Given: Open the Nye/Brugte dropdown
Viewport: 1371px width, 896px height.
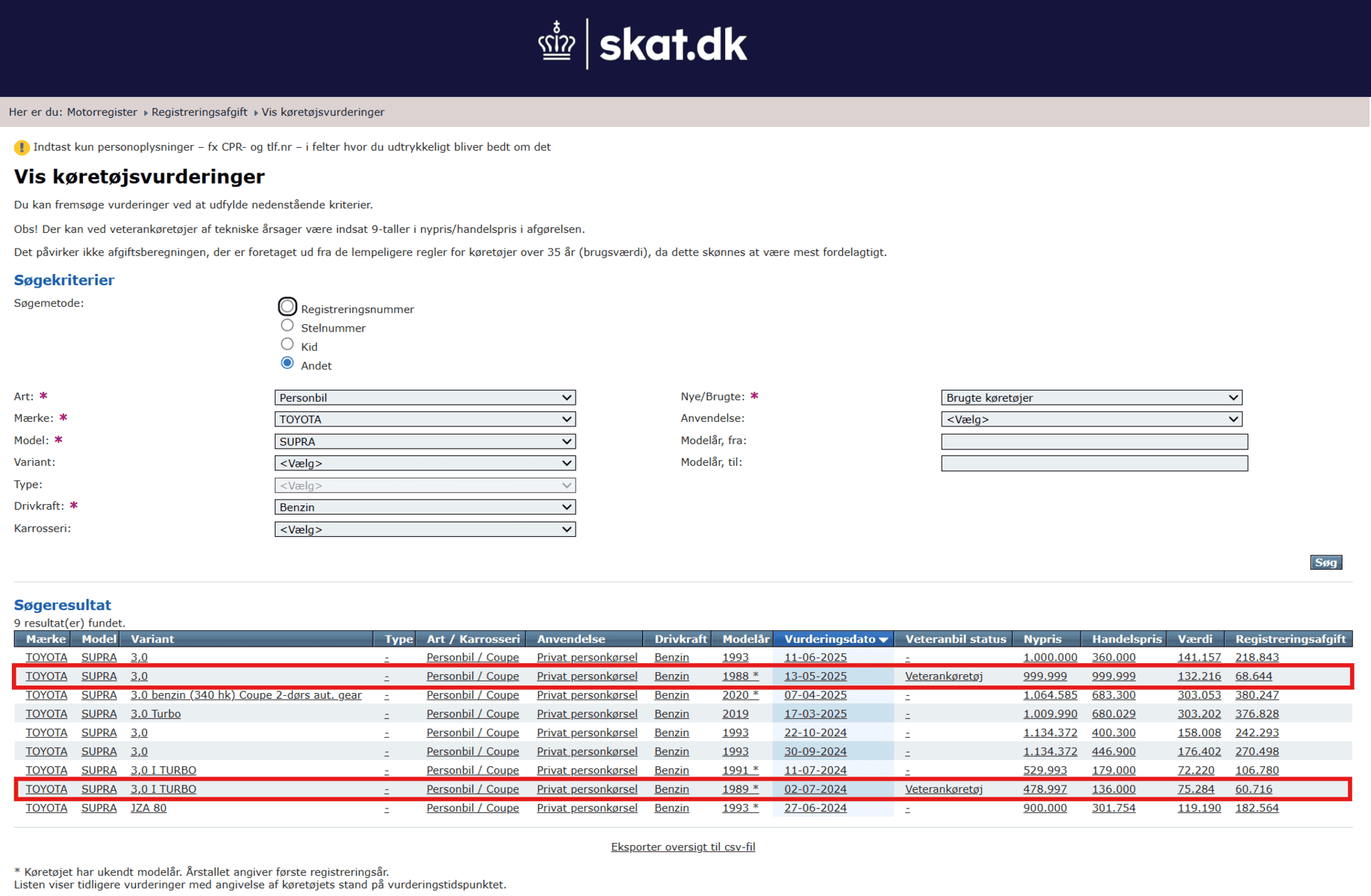Looking at the screenshot, I should click(1091, 398).
